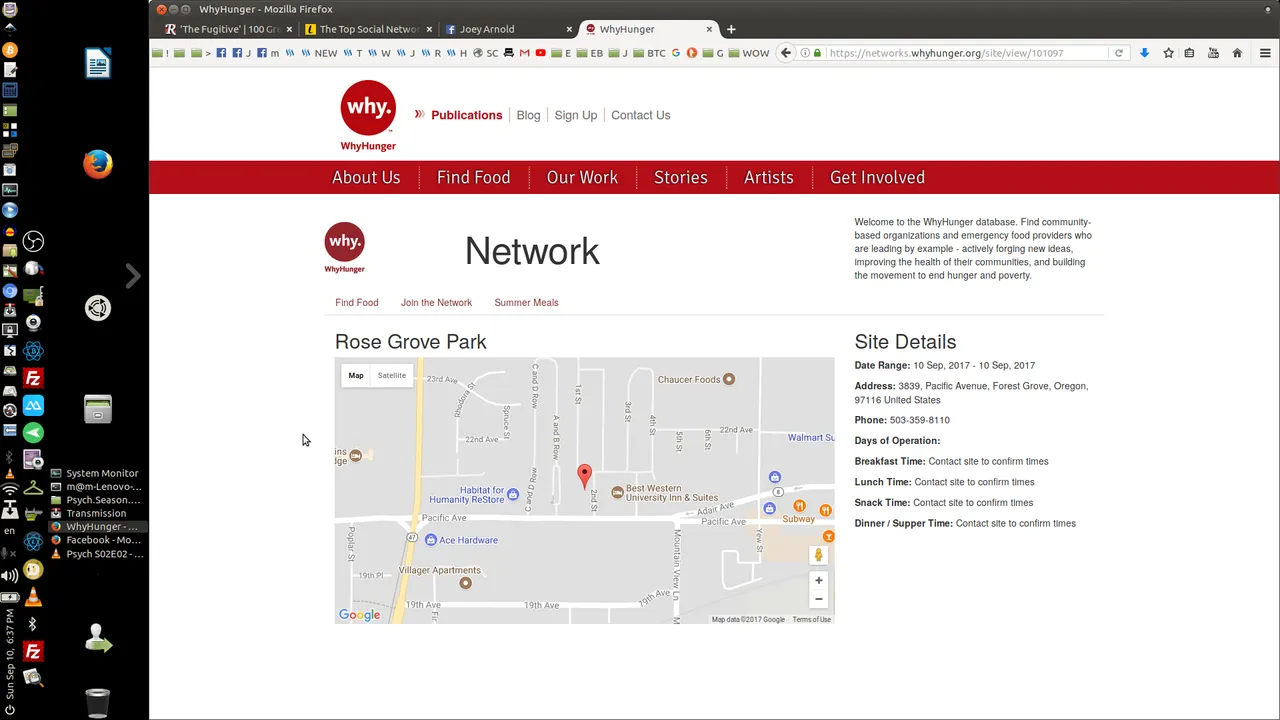Open Stories in navigation bar
Screen dimensions: 1280x720
(x=680, y=177)
